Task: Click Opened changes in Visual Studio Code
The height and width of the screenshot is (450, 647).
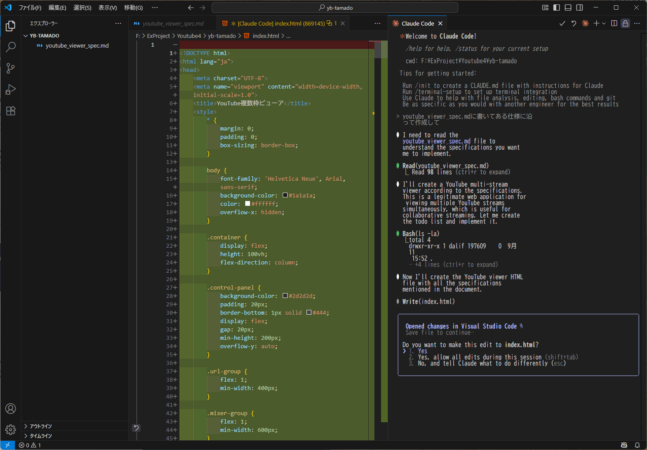Action: tap(461, 326)
